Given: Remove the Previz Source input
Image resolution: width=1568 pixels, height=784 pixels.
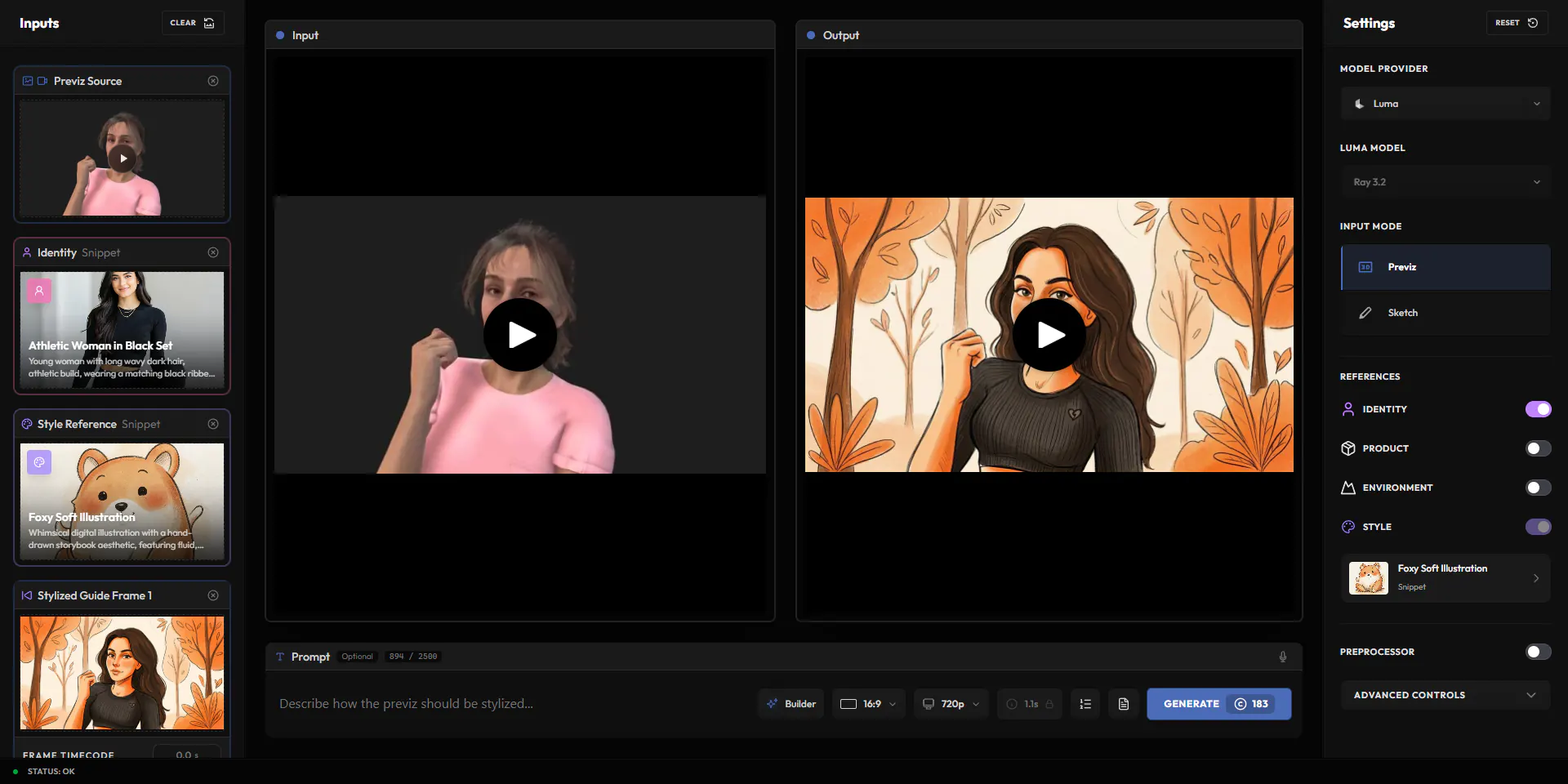Looking at the screenshot, I should pyautogui.click(x=213, y=81).
